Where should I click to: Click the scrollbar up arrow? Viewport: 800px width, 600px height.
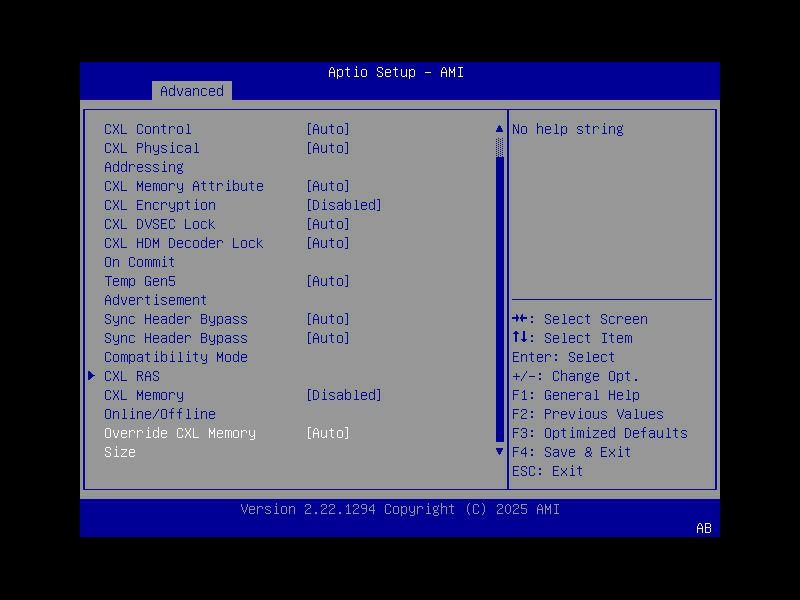click(499, 129)
